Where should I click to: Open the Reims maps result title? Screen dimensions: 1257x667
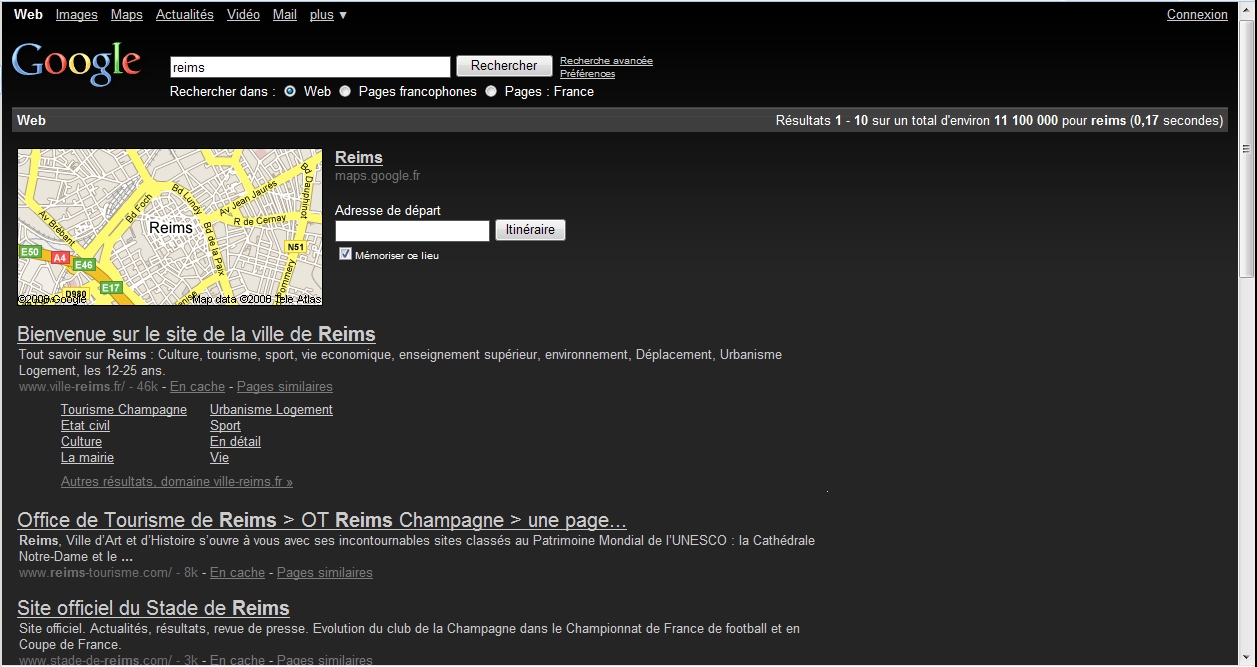(359, 158)
